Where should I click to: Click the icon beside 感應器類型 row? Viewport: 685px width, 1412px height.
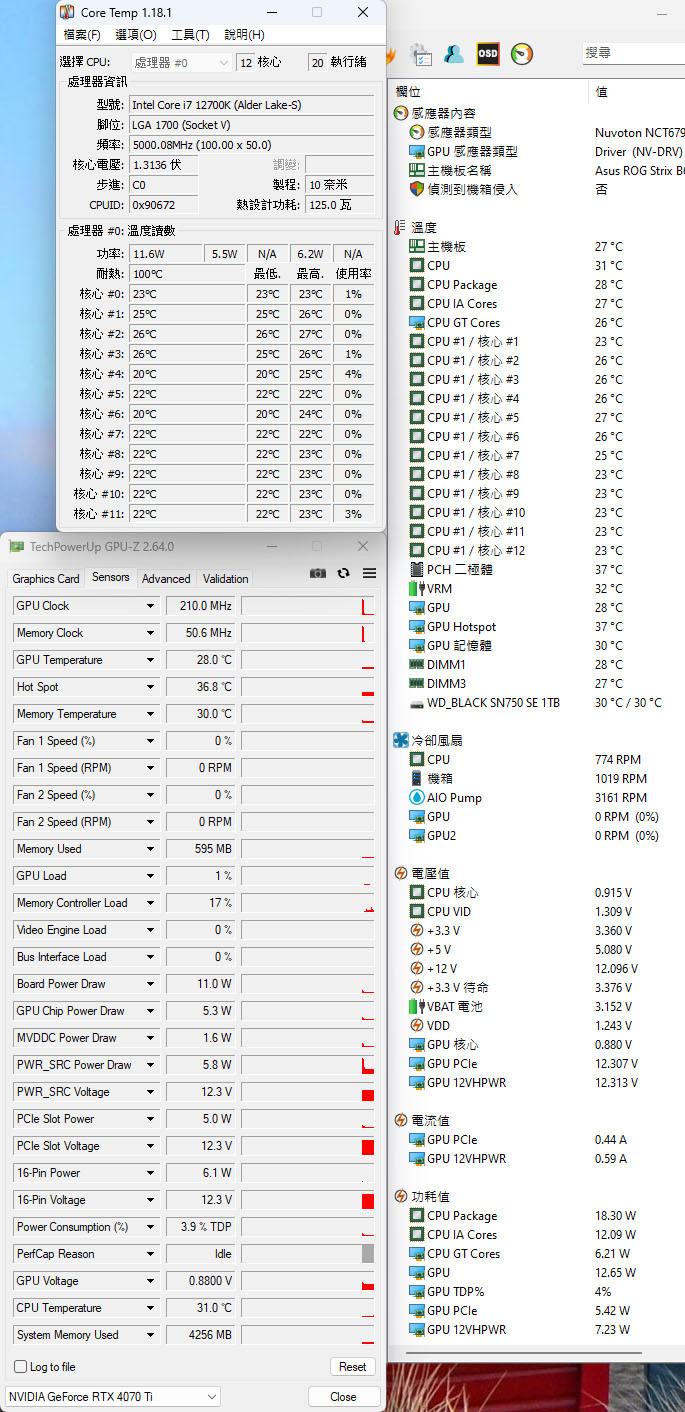click(x=417, y=132)
